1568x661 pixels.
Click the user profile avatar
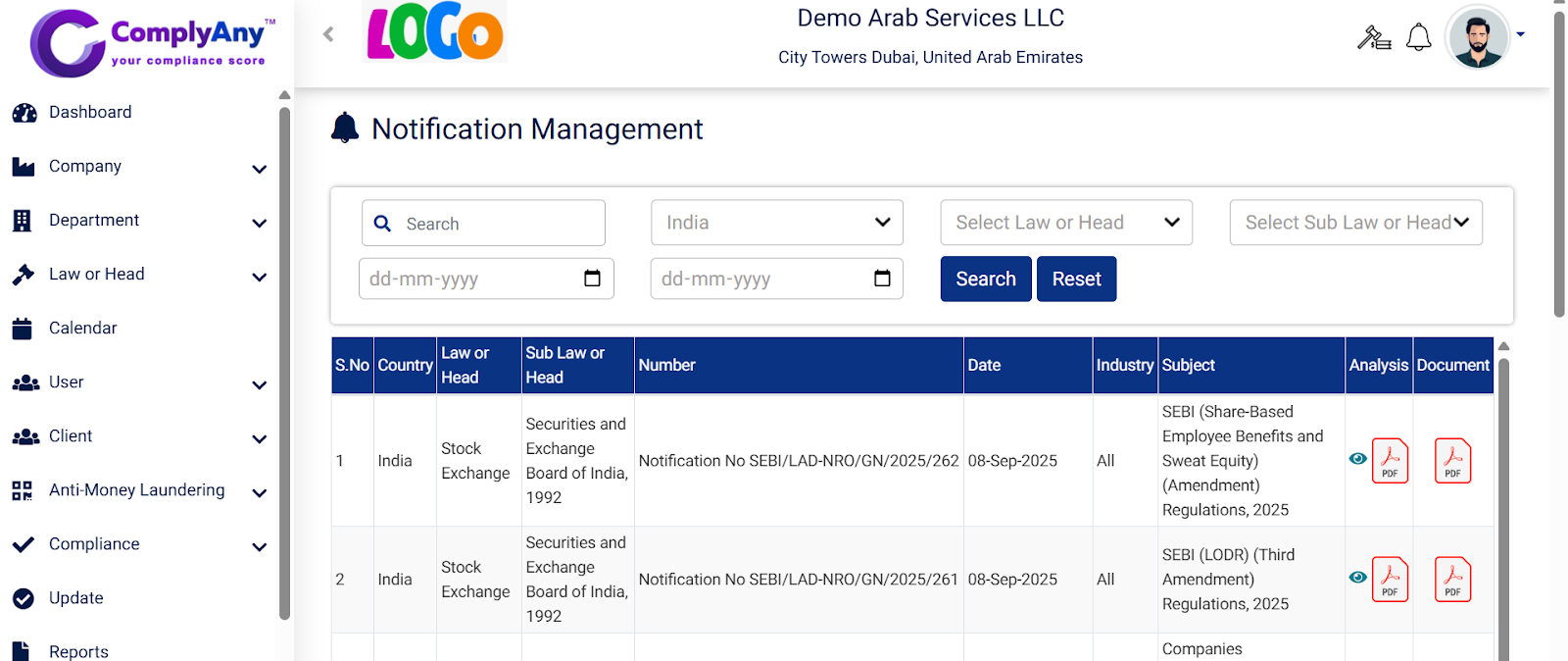1478,38
